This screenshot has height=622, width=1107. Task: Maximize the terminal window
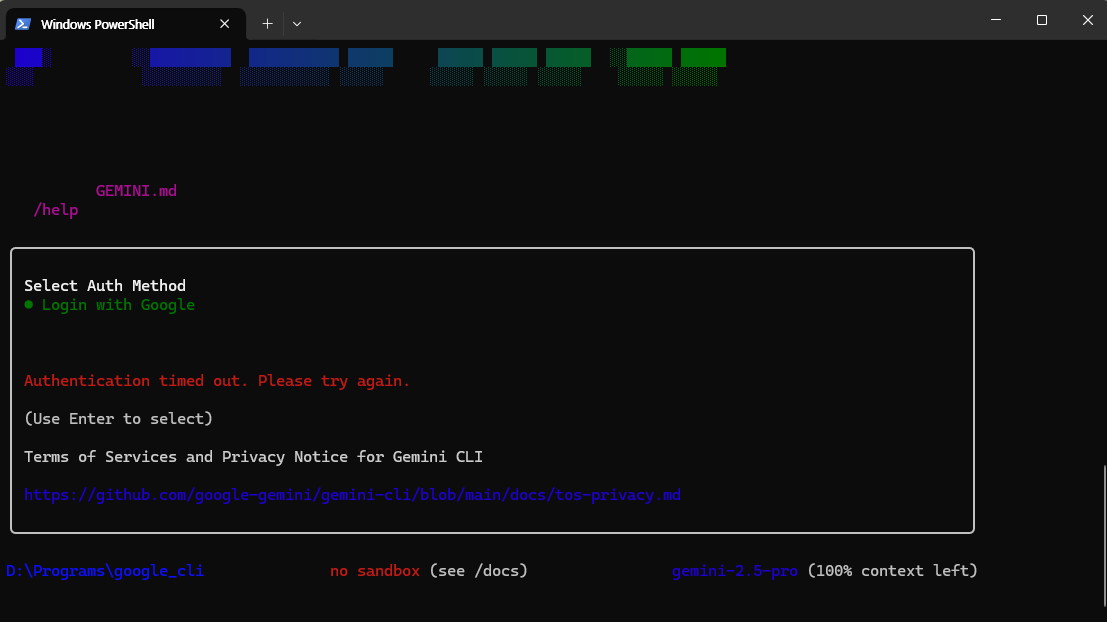1042,20
